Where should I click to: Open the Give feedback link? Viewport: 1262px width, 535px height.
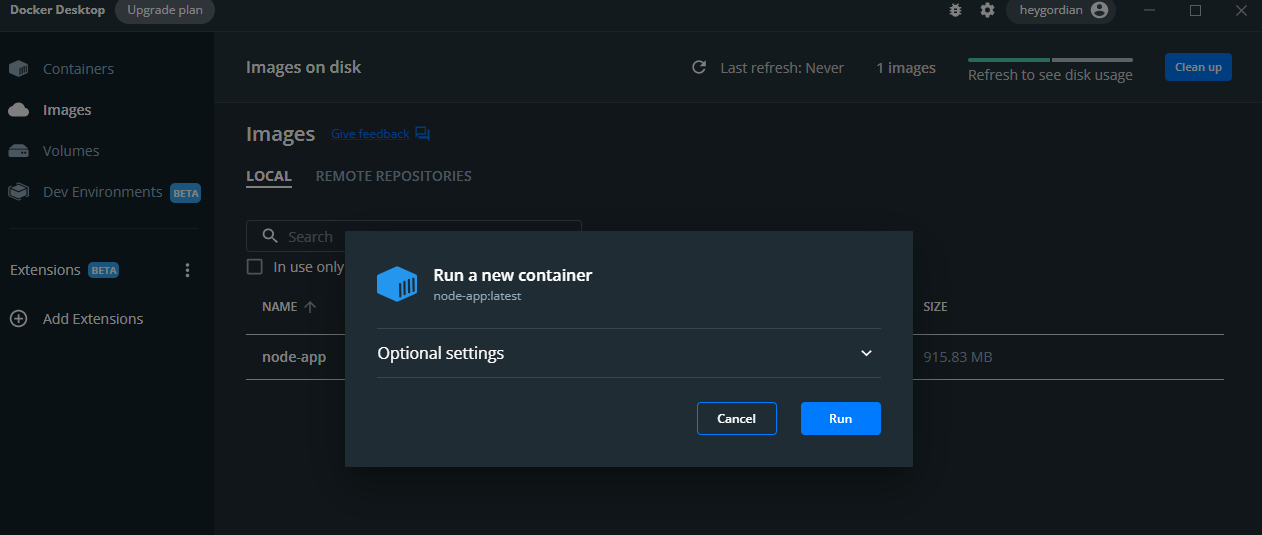370,134
